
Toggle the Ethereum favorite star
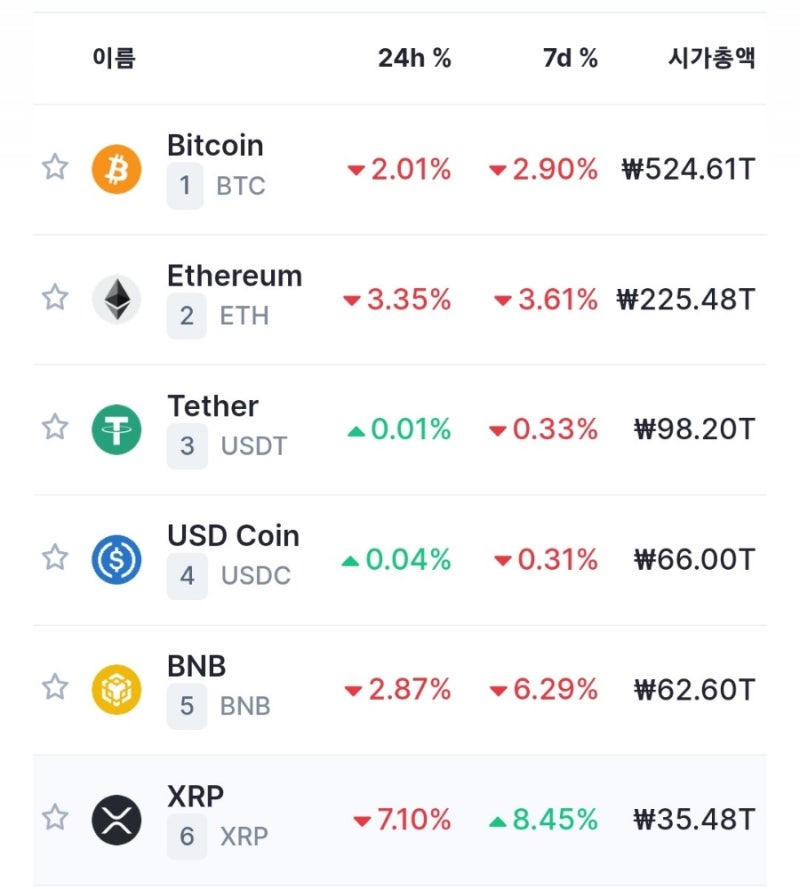pyautogui.click(x=55, y=297)
